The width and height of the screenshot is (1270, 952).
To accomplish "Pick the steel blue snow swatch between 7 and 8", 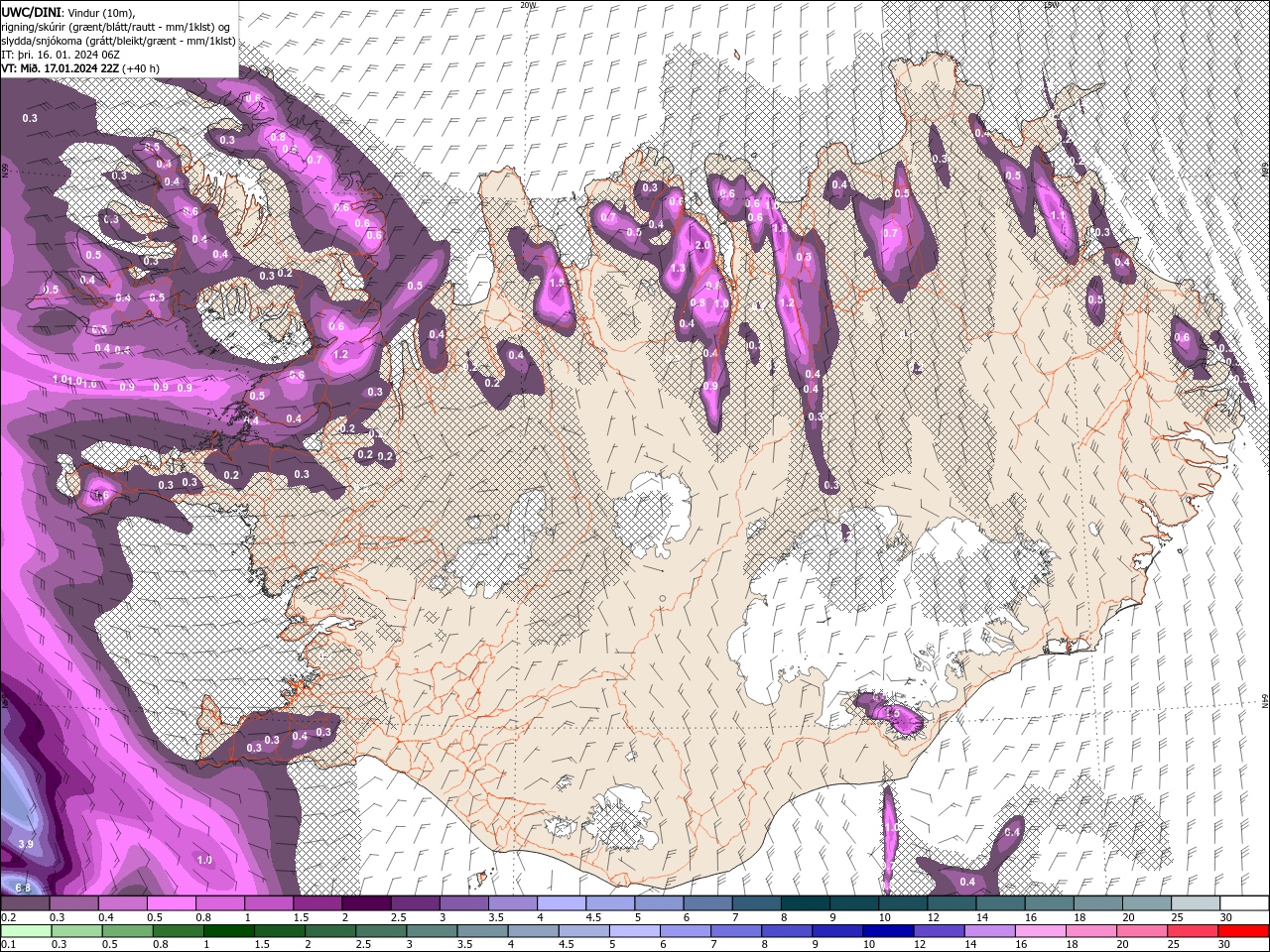I will click(x=756, y=903).
